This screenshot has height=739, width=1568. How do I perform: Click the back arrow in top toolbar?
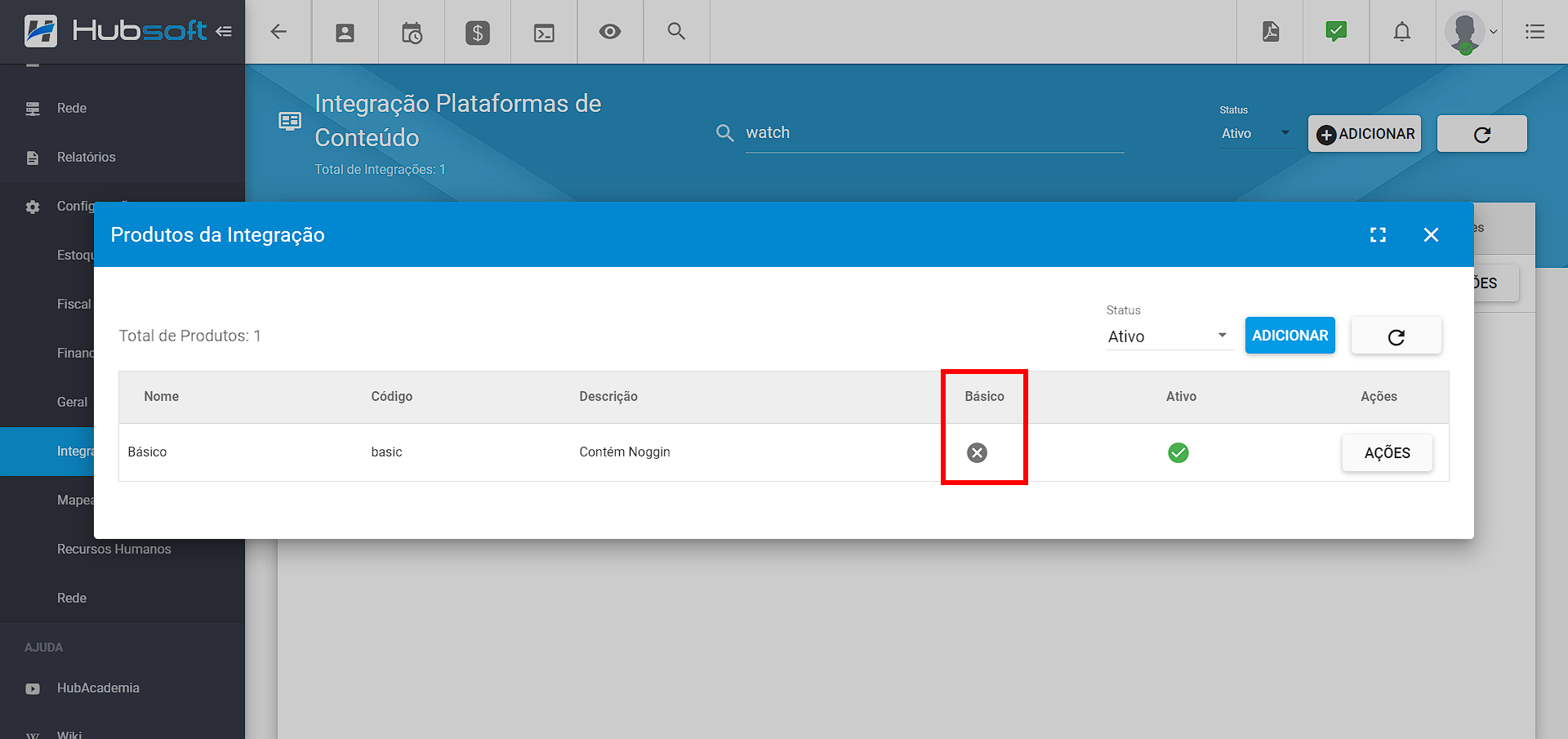click(x=278, y=32)
